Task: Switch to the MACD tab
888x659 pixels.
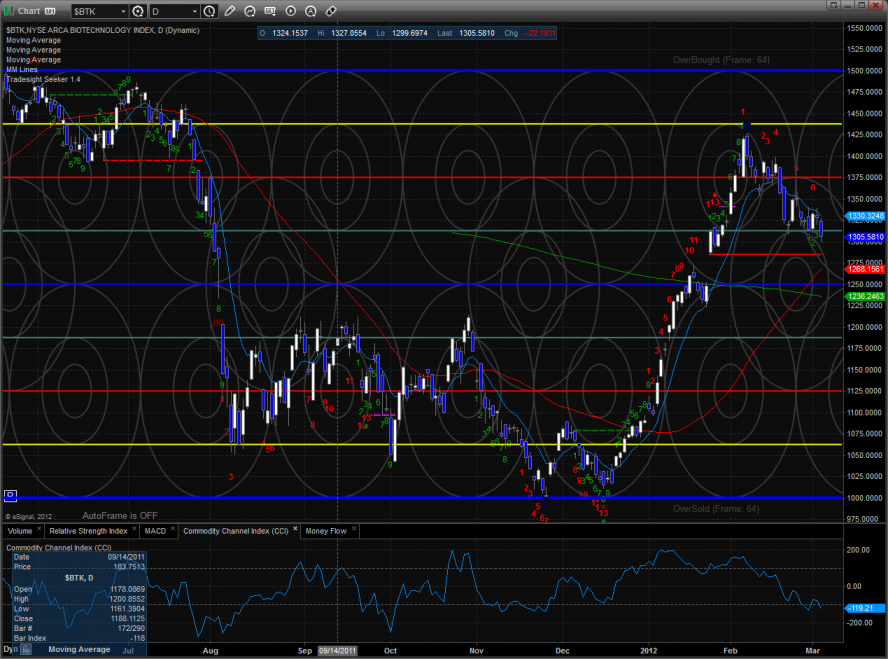Action: pos(155,530)
